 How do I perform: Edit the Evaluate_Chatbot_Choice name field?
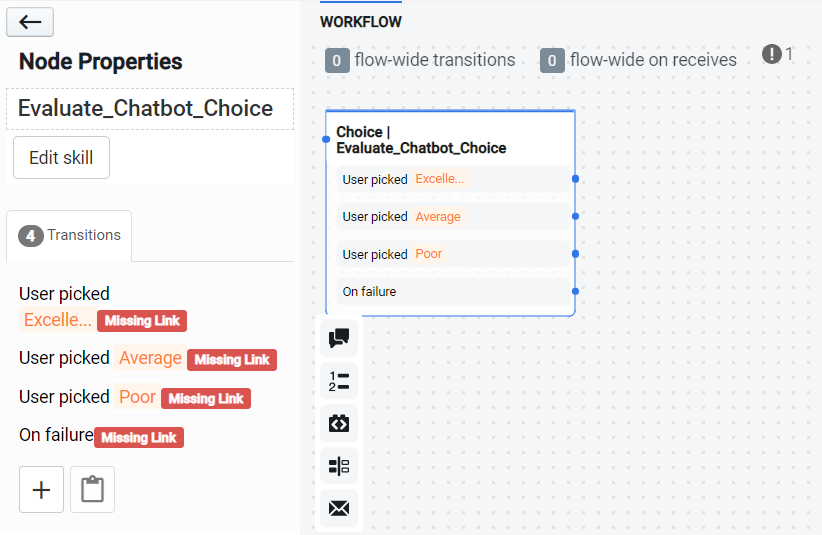[x=150, y=109]
